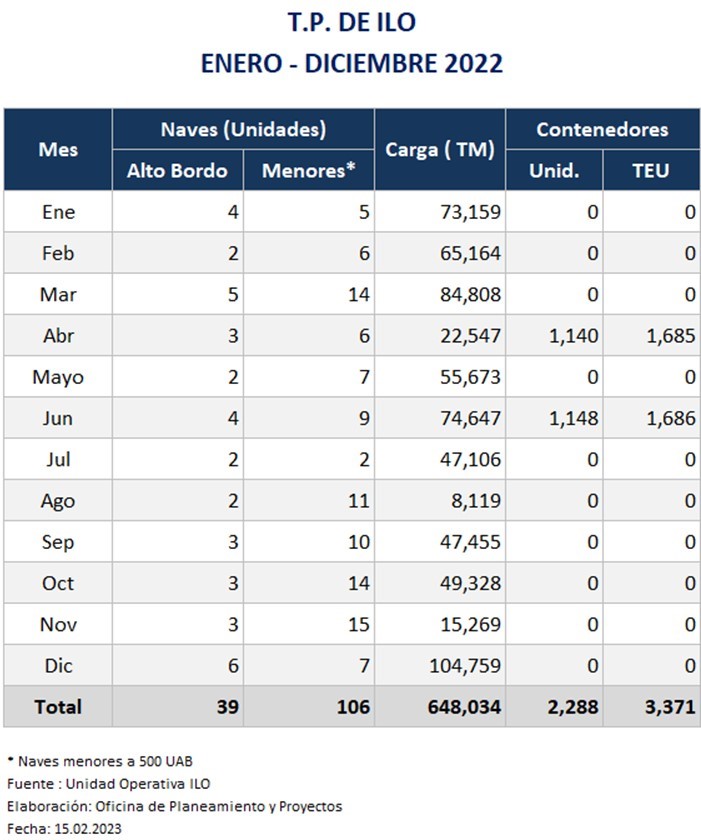
Task: Click the Ene row label
Action: [x=58, y=212]
